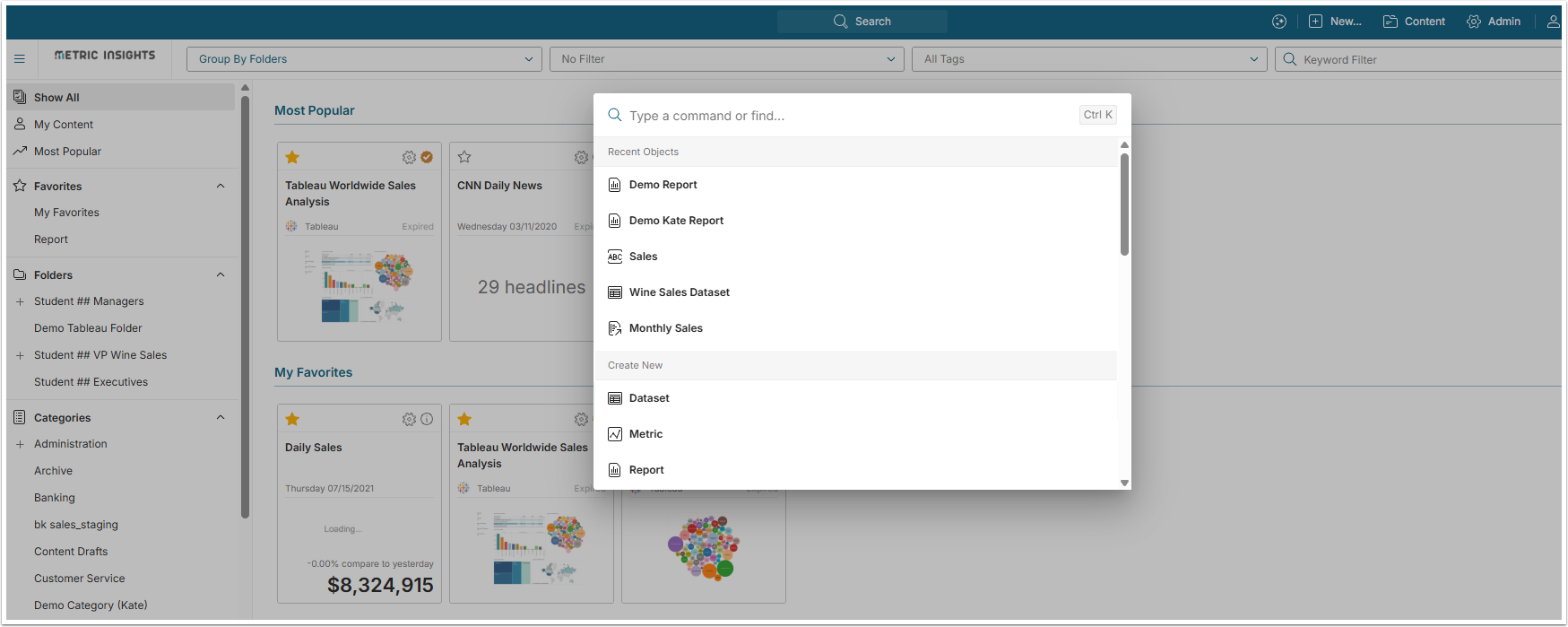Click the Admin gear icon
Image resolution: width=1568 pixels, height=627 pixels.
pyautogui.click(x=1474, y=22)
